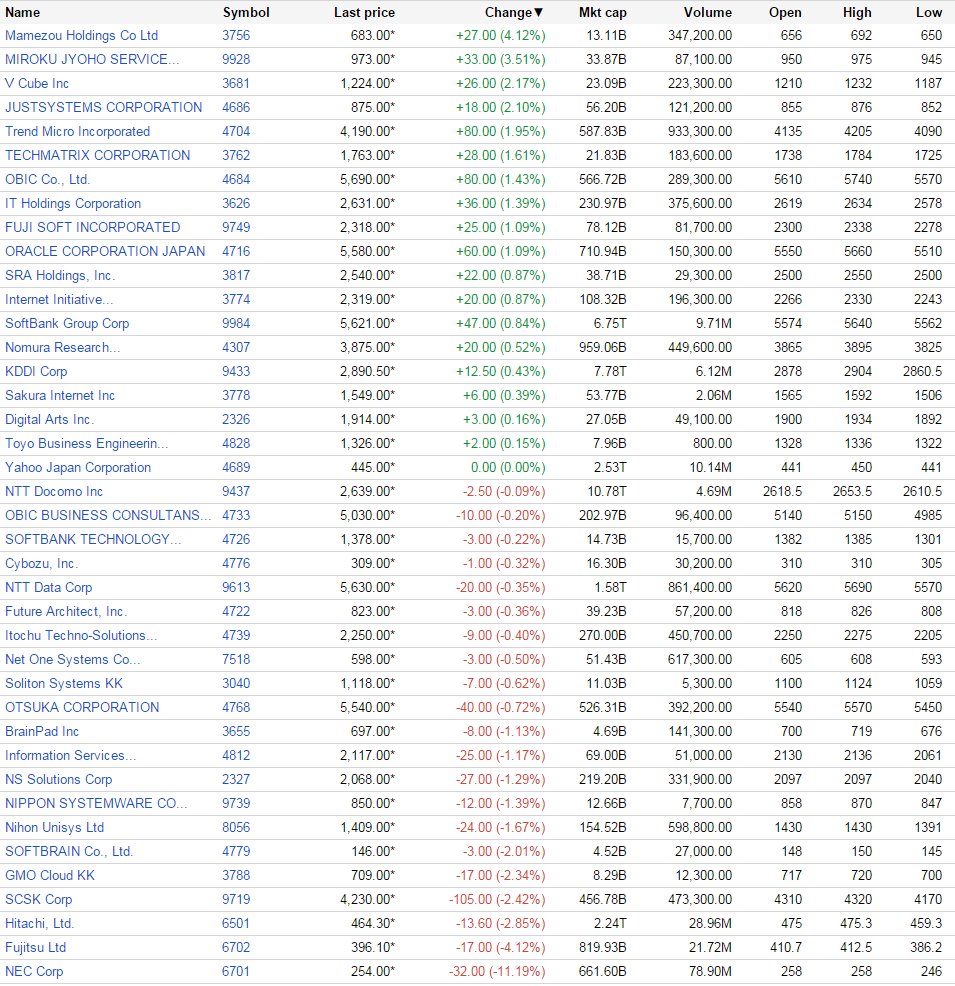Sort by the Low column header
The width and height of the screenshot is (955, 986).
tap(929, 13)
